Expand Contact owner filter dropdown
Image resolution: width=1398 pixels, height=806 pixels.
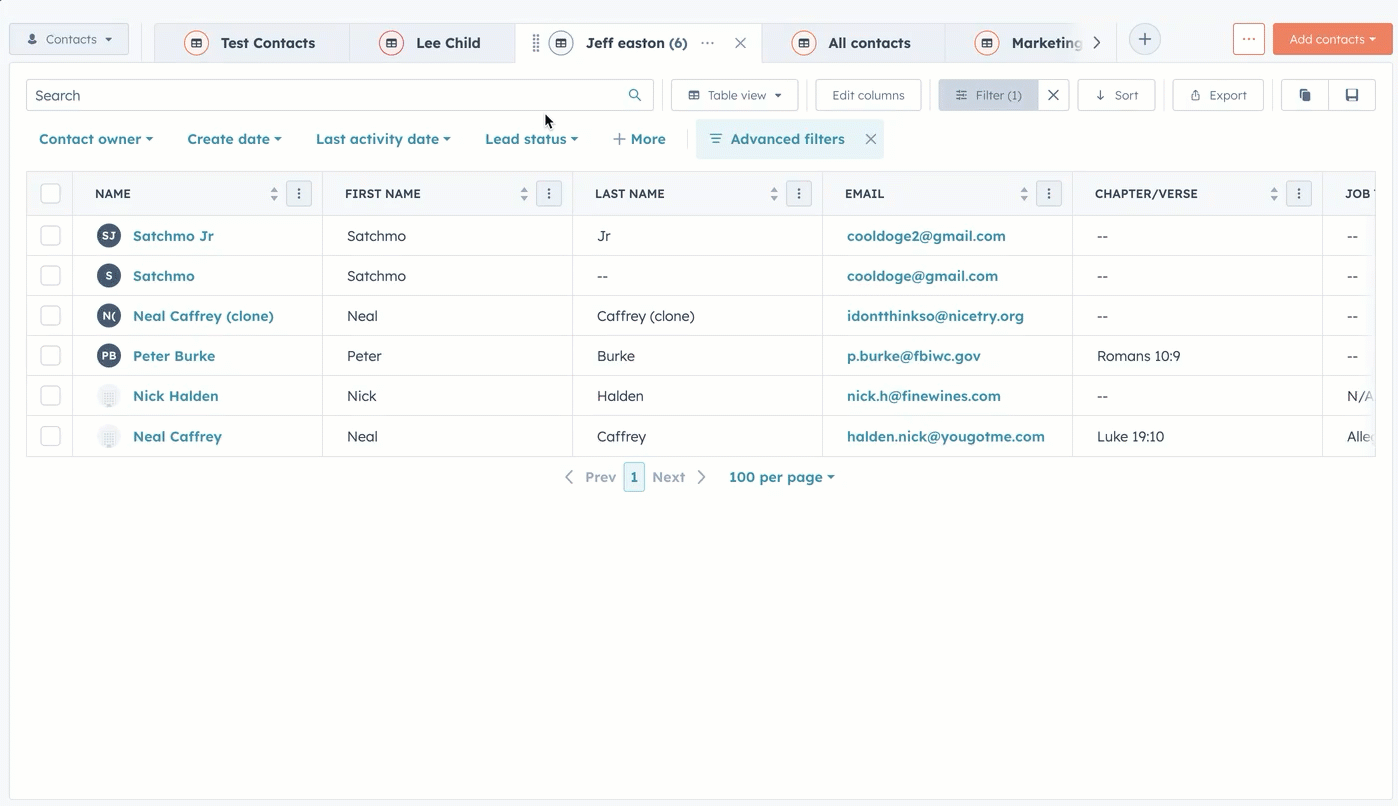[x=96, y=139]
